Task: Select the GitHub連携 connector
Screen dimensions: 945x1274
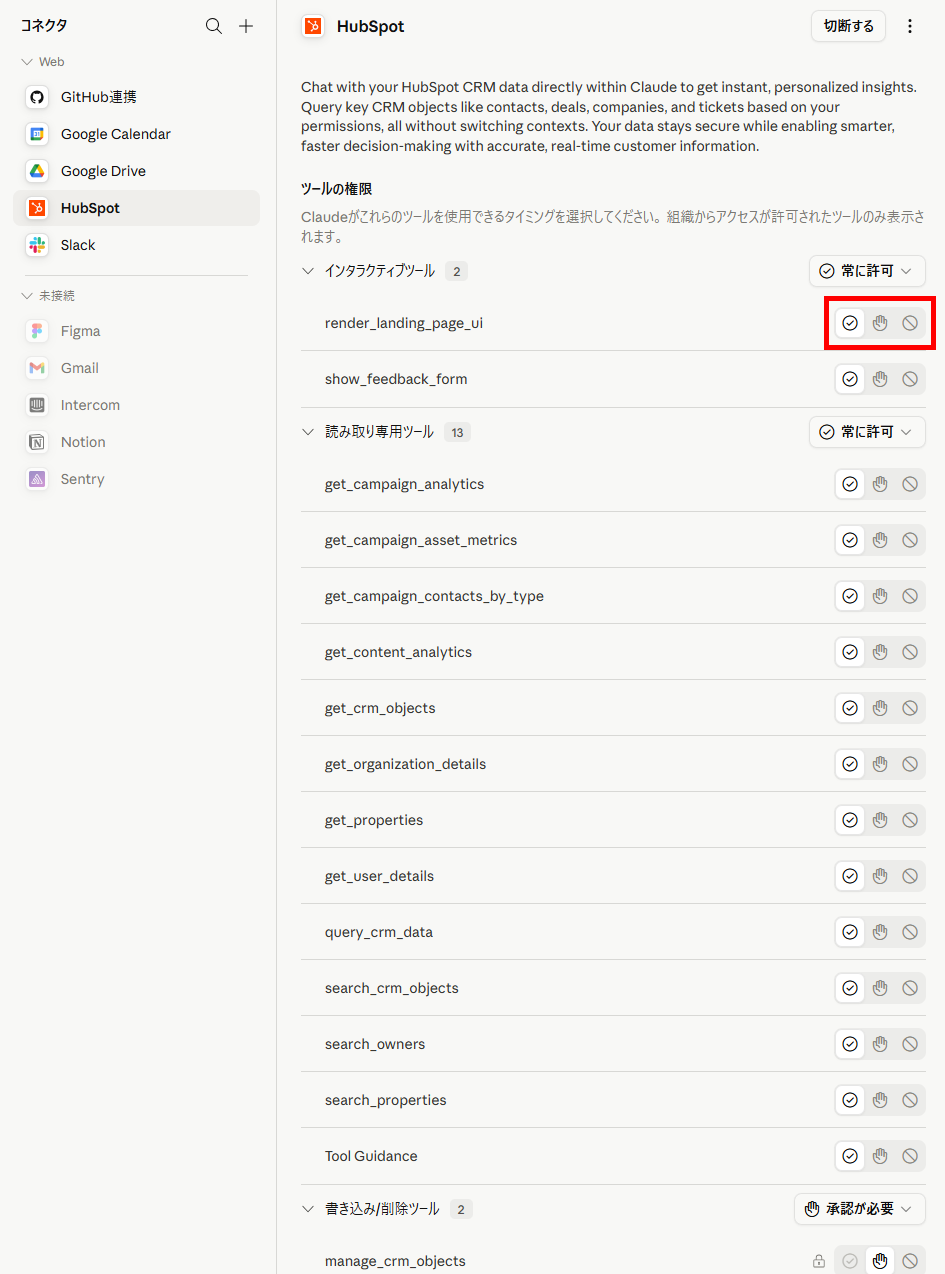Action: (x=136, y=97)
